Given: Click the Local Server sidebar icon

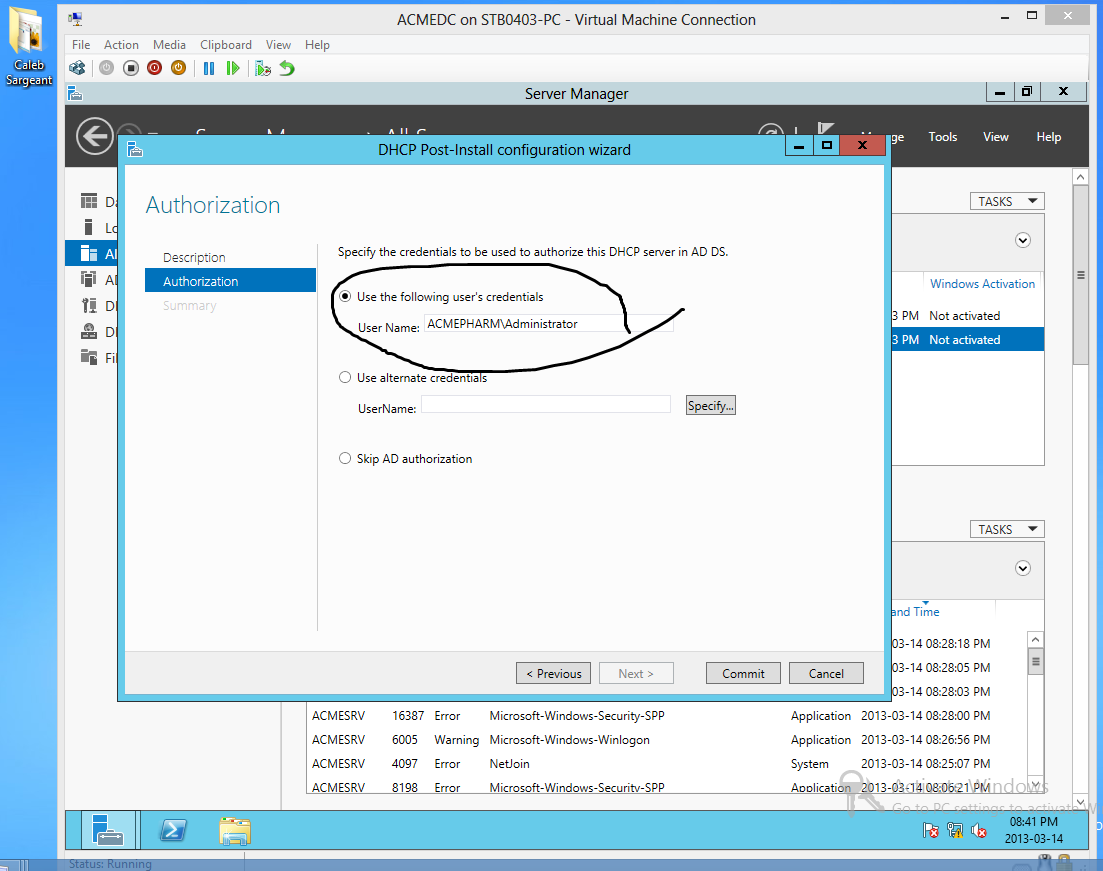Looking at the screenshot, I should [89, 227].
